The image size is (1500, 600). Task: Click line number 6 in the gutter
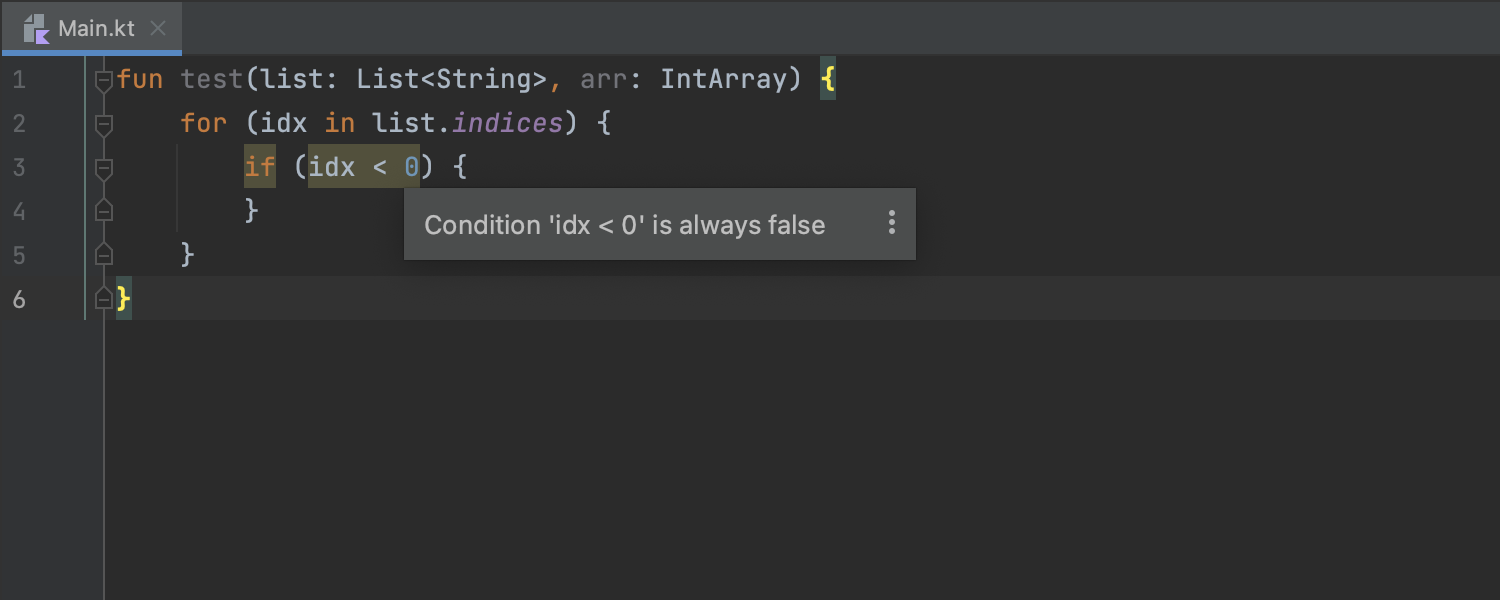coord(19,299)
